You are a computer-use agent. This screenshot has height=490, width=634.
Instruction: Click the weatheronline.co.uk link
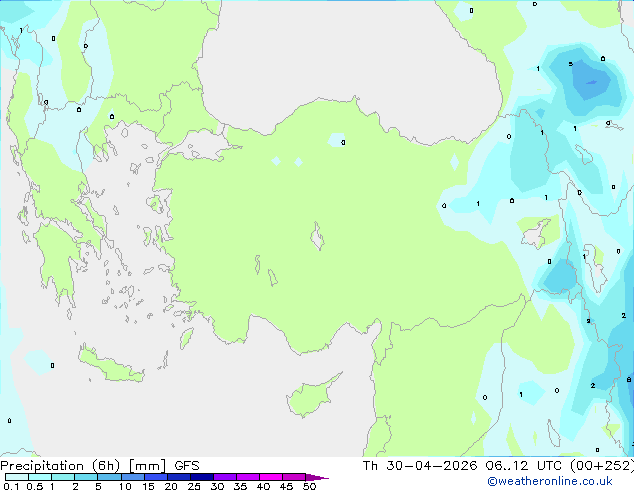550,481
